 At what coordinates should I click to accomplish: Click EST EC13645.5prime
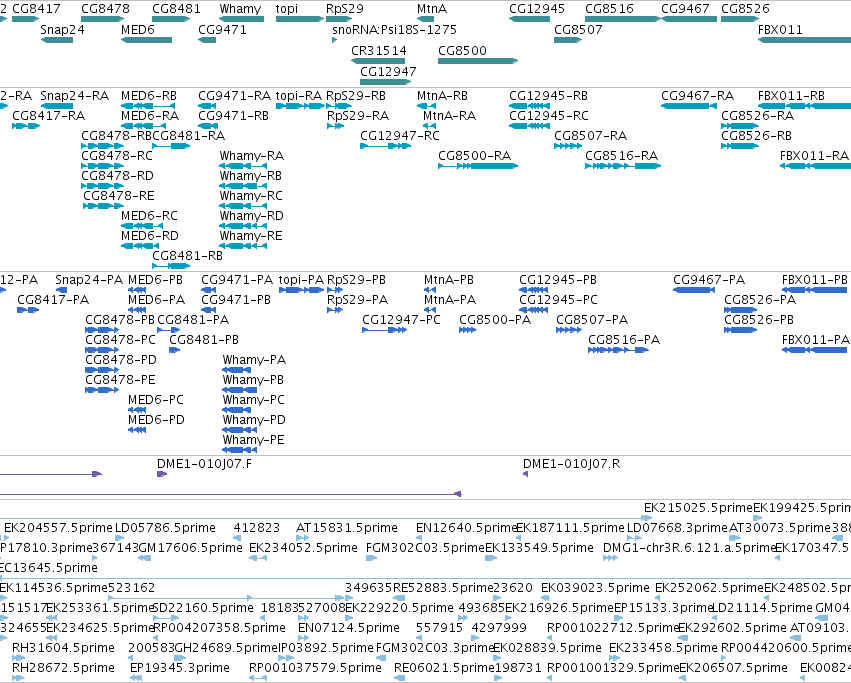pyautogui.click(x=49, y=568)
